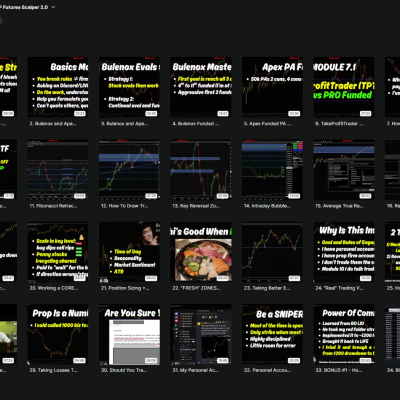Click title '33. BONUS #1 - Ho...'

tap(339, 370)
